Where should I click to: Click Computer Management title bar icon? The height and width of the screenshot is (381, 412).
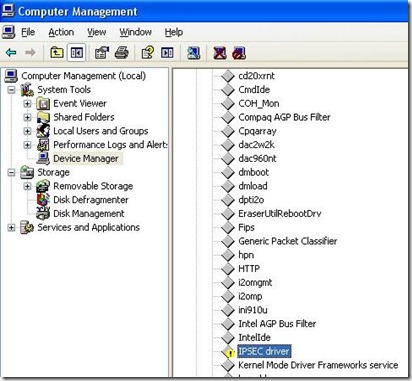(x=8, y=11)
